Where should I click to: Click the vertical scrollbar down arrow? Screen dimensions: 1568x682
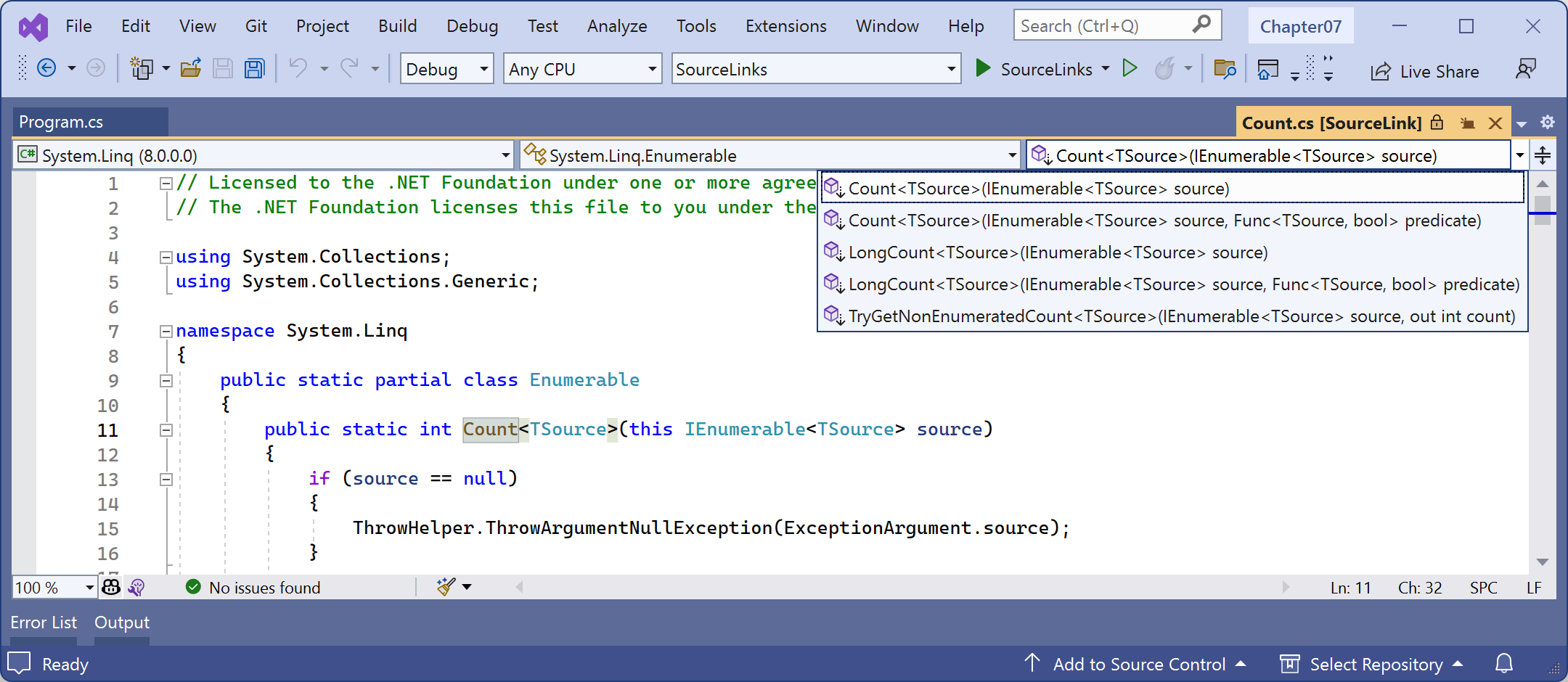pos(1543,562)
